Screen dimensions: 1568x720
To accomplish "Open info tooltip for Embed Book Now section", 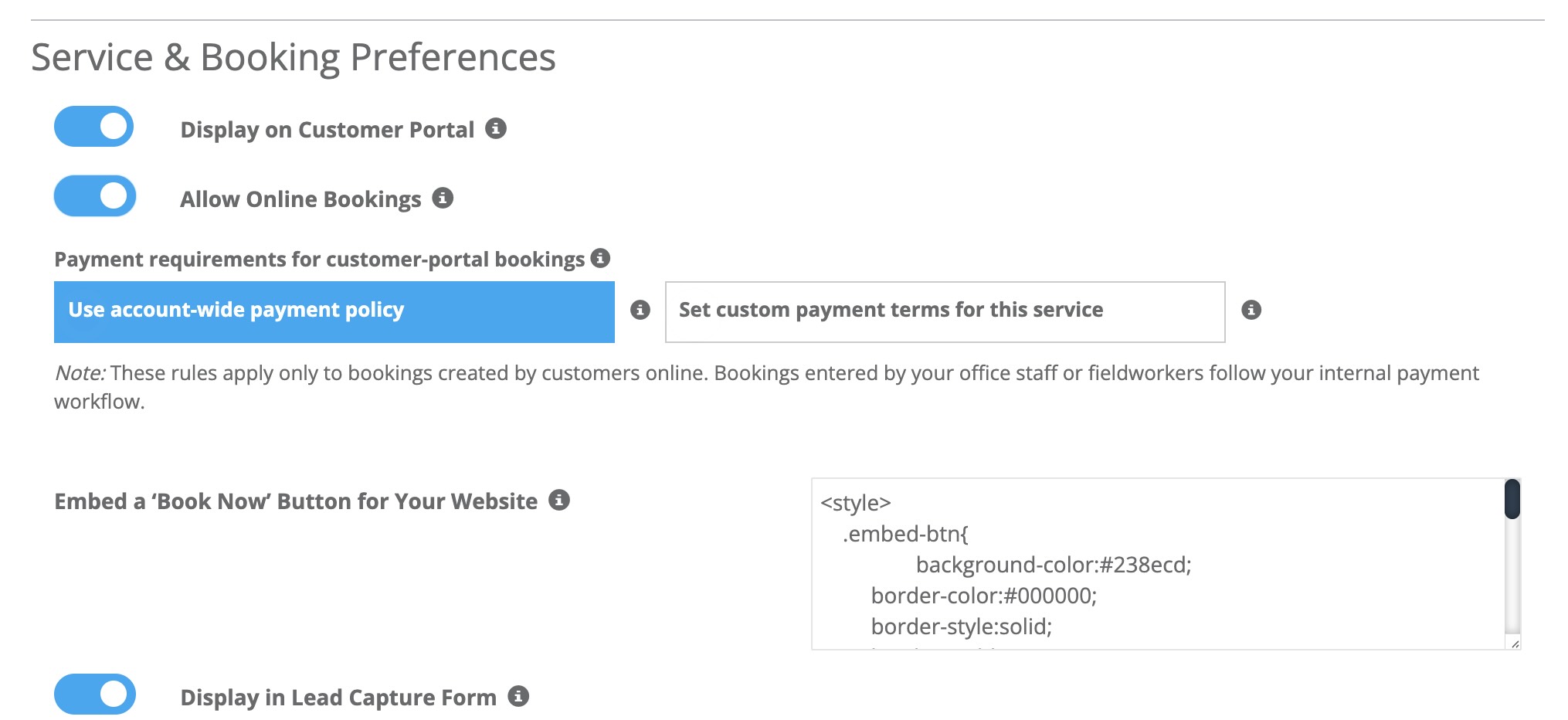I will (x=560, y=501).
